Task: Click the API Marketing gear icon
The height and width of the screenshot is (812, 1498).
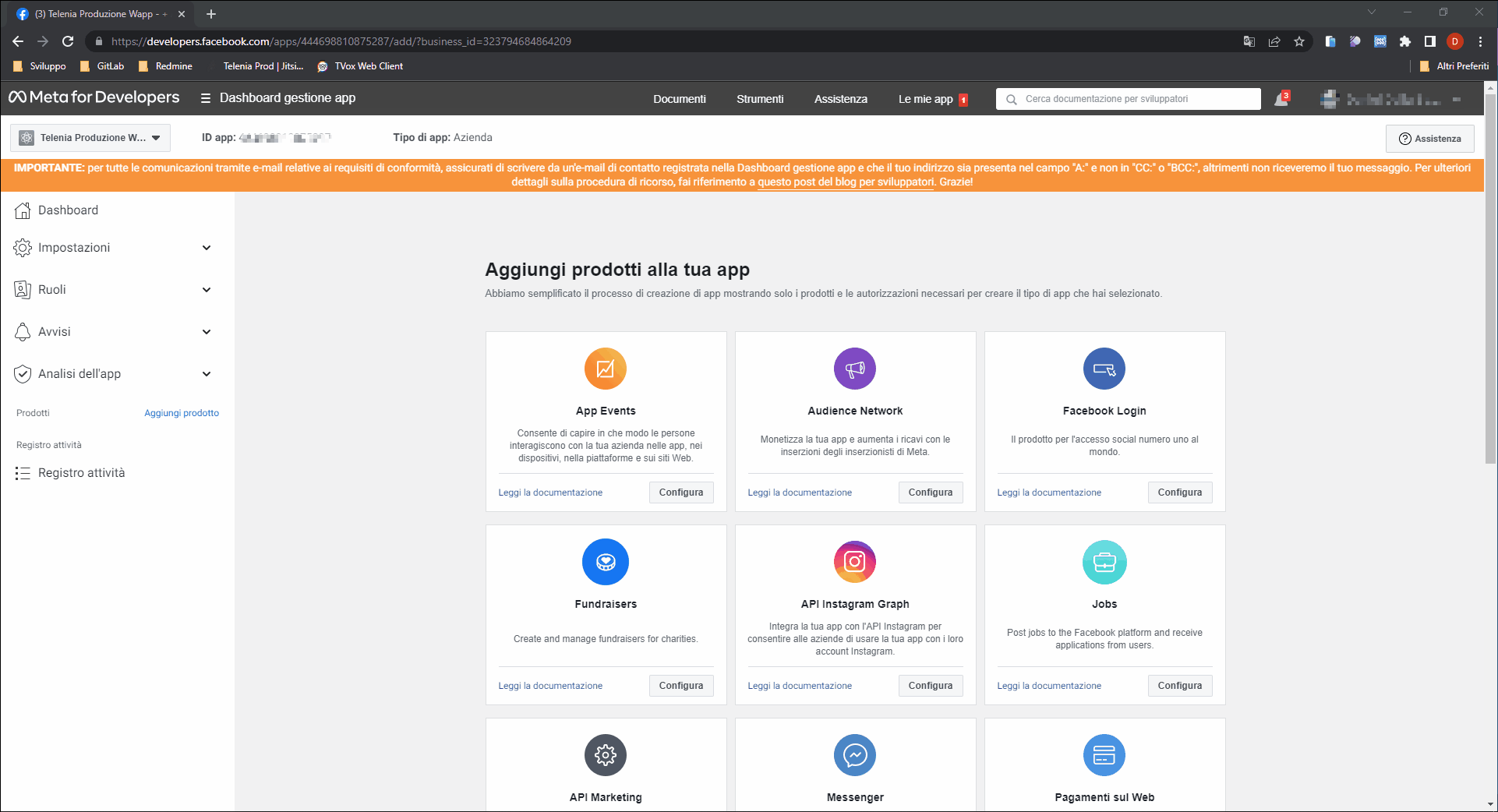Action: [606, 755]
